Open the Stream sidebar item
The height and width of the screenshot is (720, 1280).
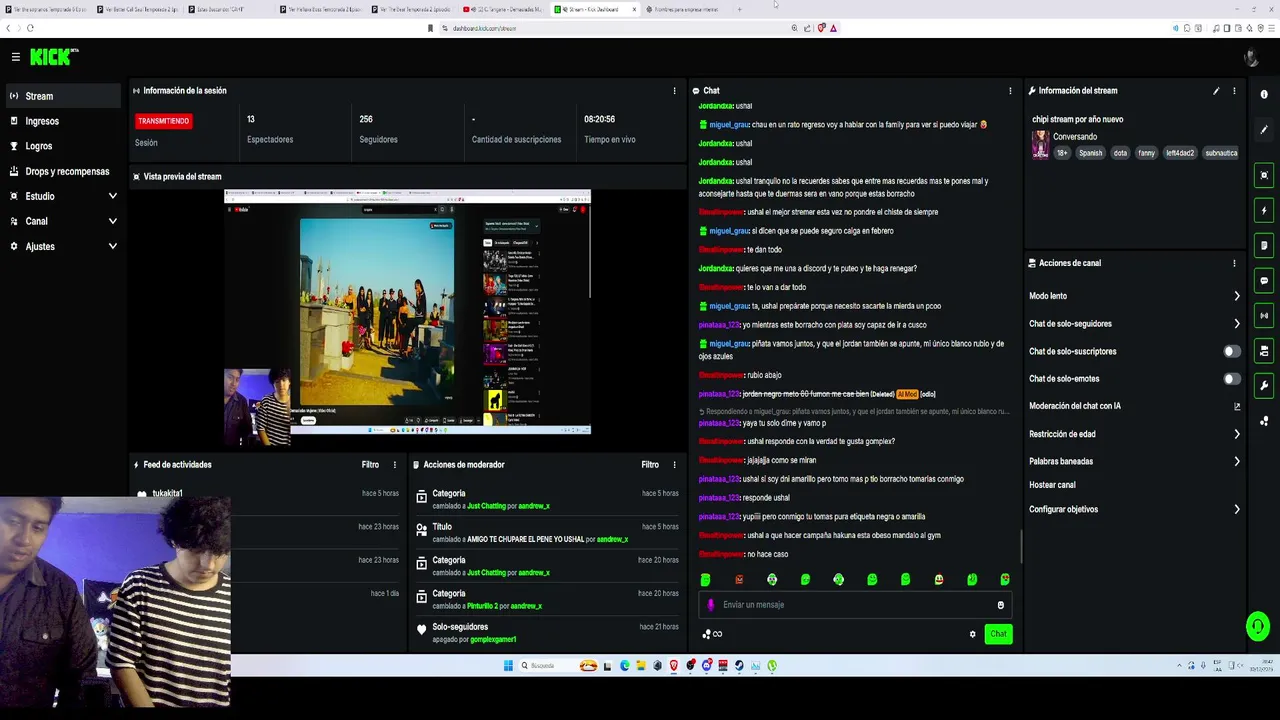tap(63, 96)
